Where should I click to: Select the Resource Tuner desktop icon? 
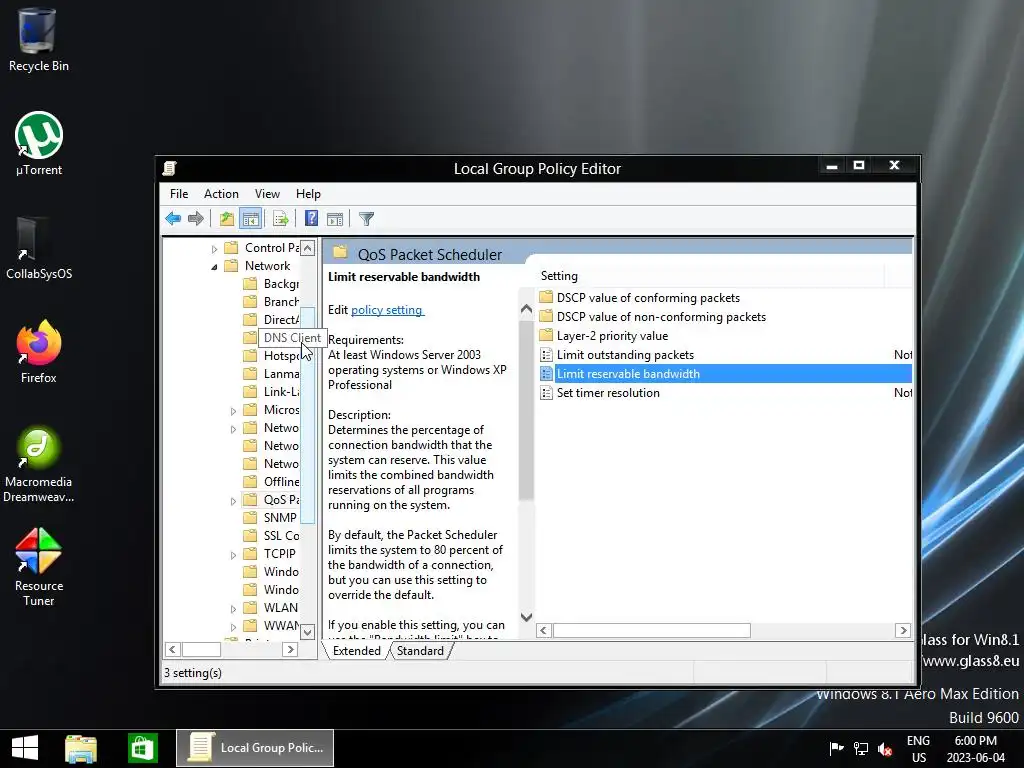(39, 567)
